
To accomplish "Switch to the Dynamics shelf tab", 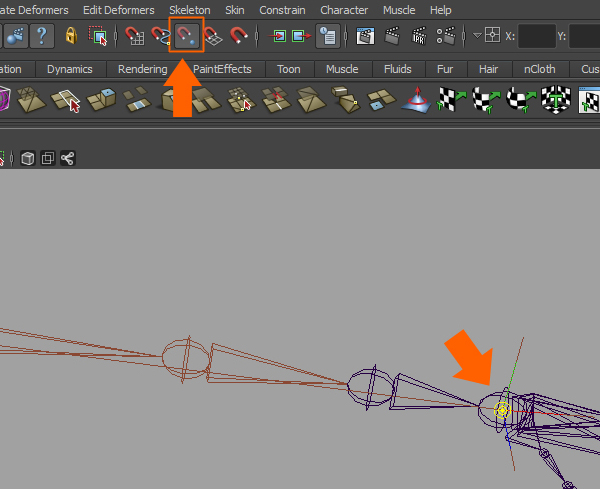I will coord(70,69).
